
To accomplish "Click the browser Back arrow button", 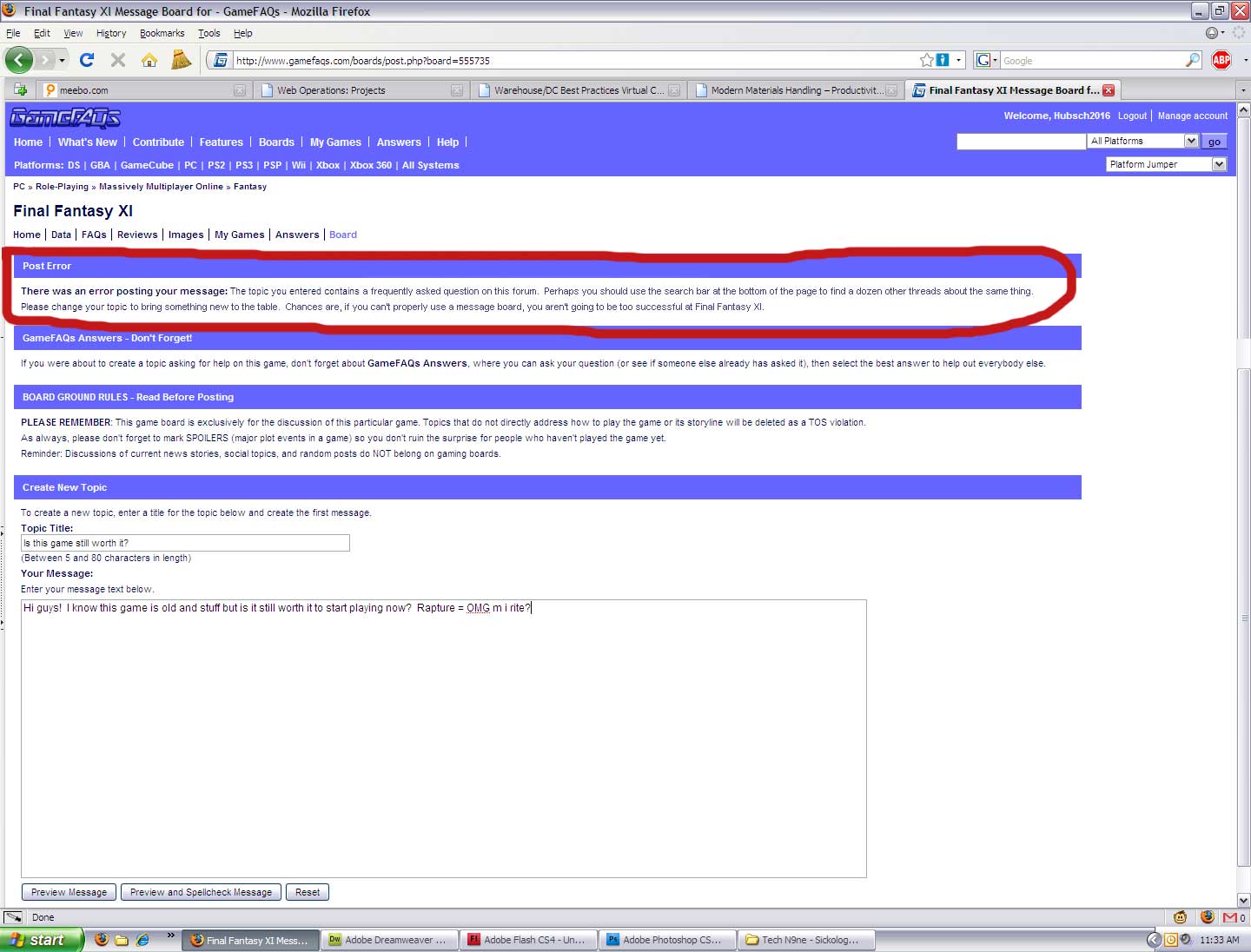I will [x=19, y=60].
